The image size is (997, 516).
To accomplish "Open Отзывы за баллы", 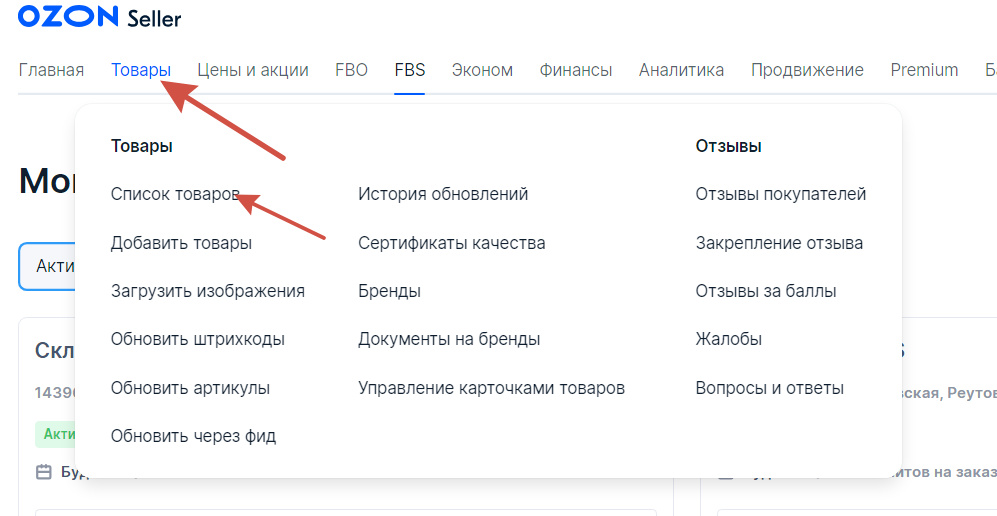I will click(766, 291).
